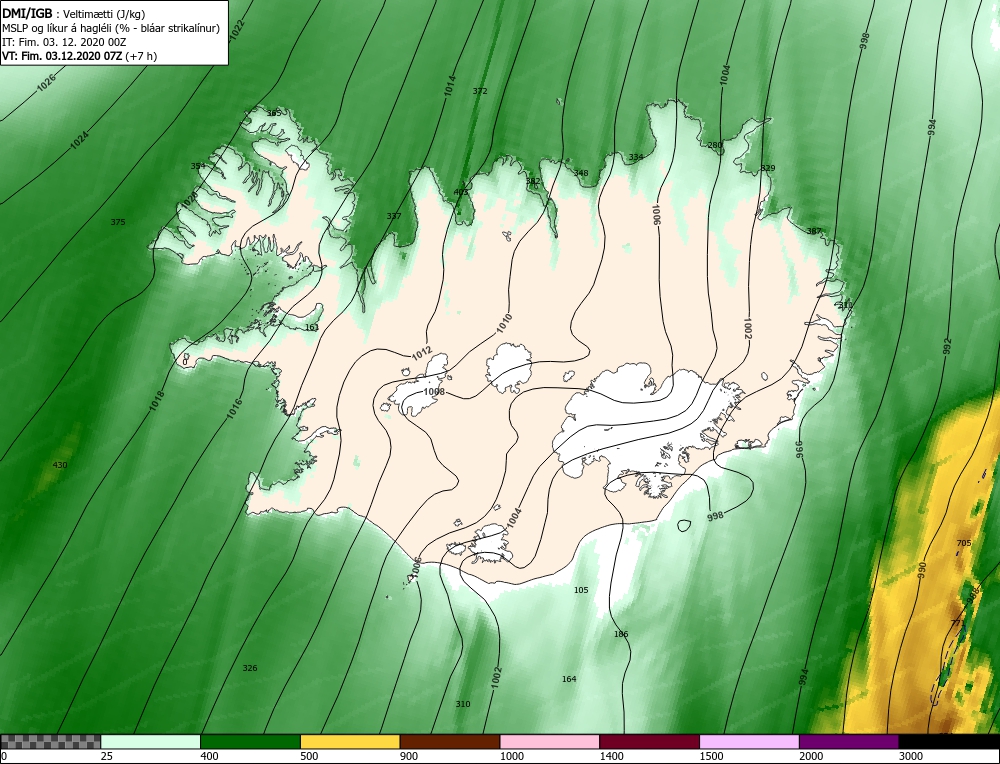
Task: Choose the checkered 0–25 legend swatch
Action: 50,742
